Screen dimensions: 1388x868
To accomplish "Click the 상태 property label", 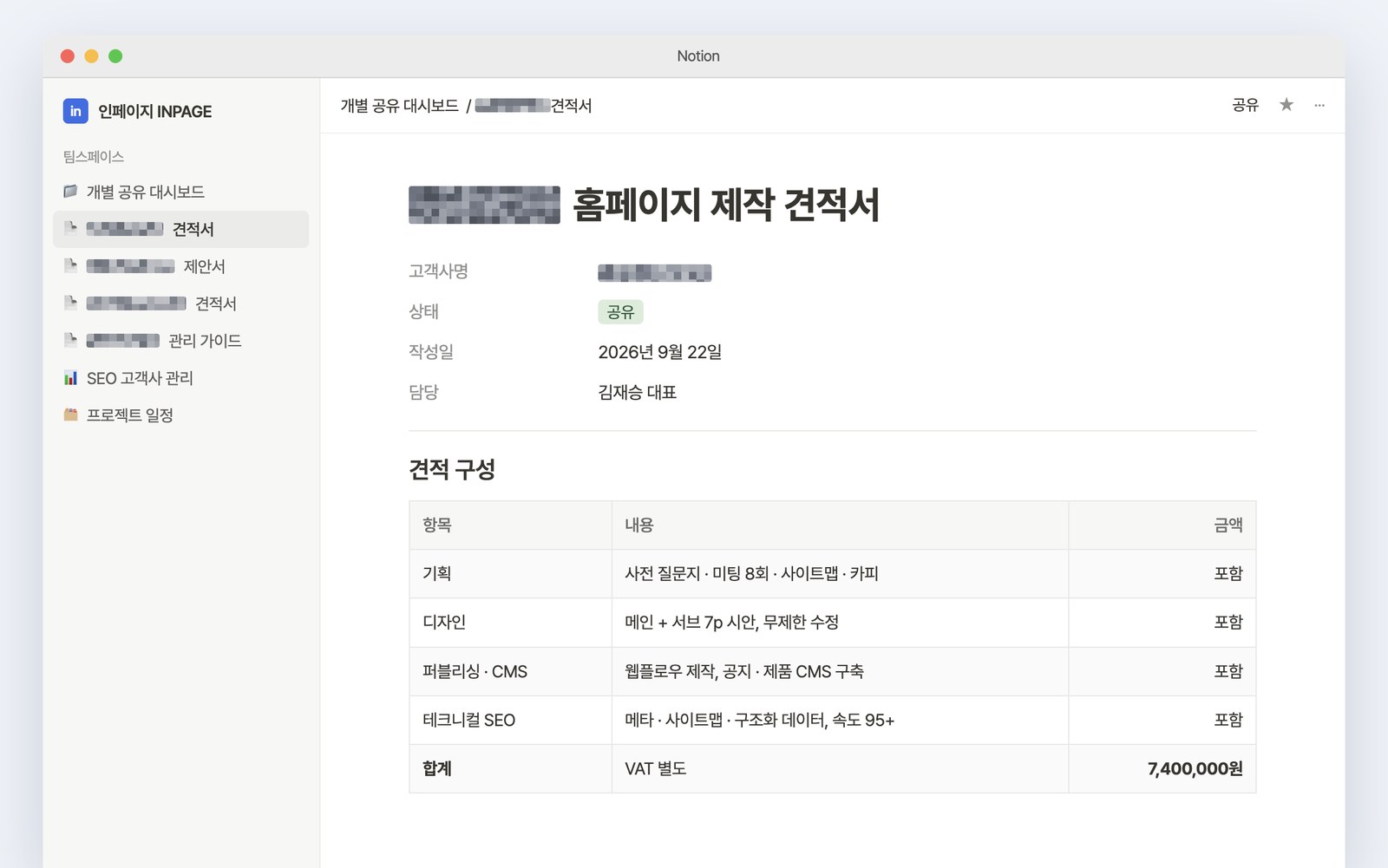I will (x=424, y=311).
